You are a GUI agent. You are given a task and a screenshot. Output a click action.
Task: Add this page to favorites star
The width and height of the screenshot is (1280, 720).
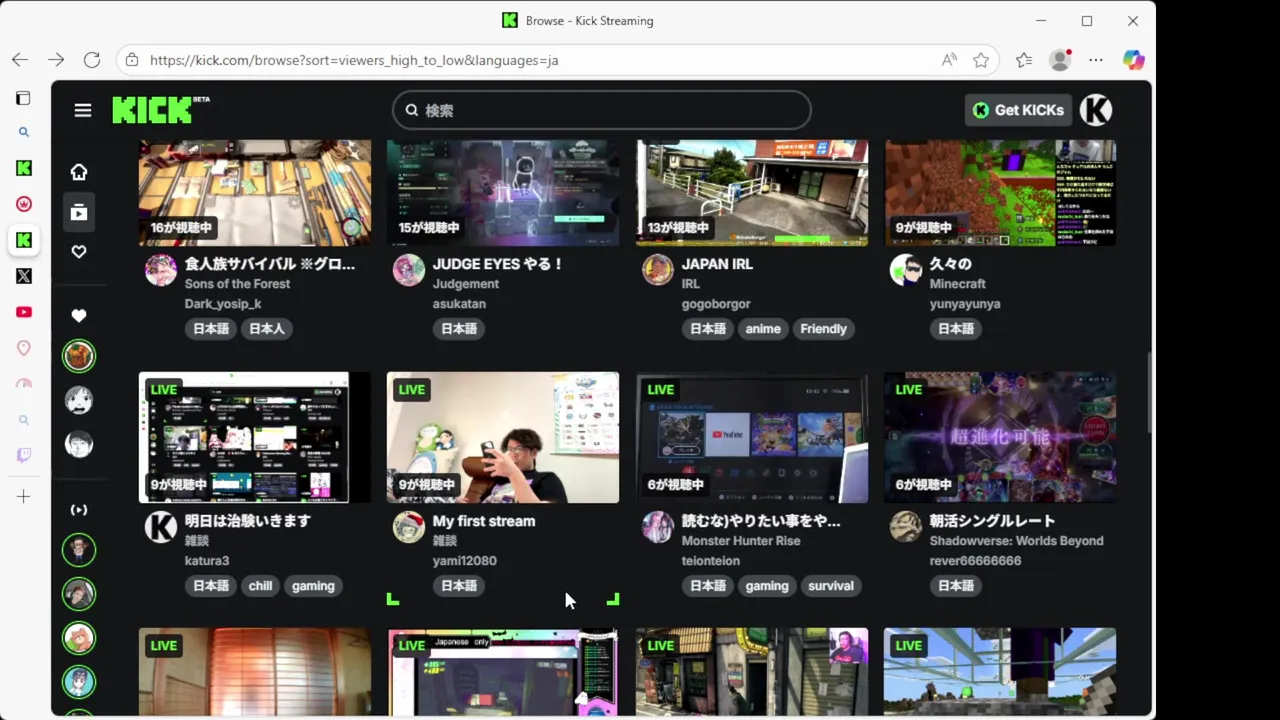pyautogui.click(x=981, y=60)
